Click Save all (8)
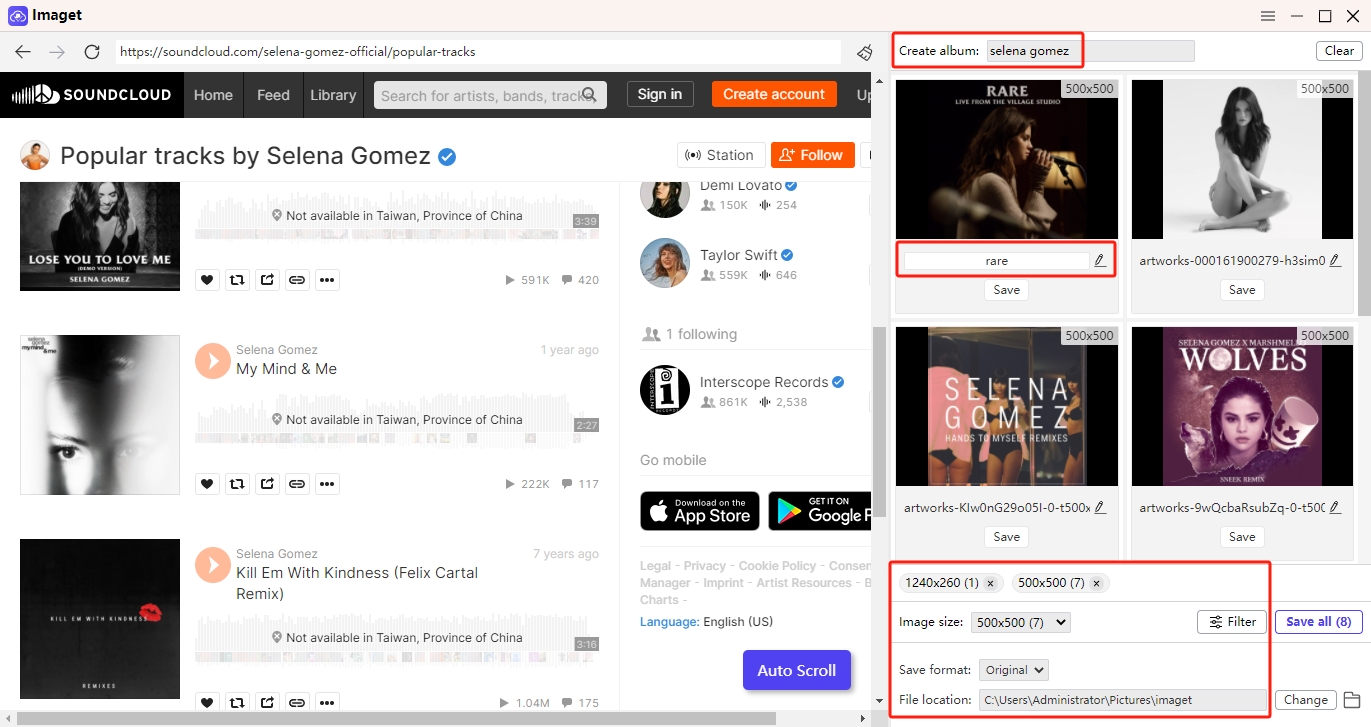Viewport: 1371px width, 727px height. point(1318,622)
